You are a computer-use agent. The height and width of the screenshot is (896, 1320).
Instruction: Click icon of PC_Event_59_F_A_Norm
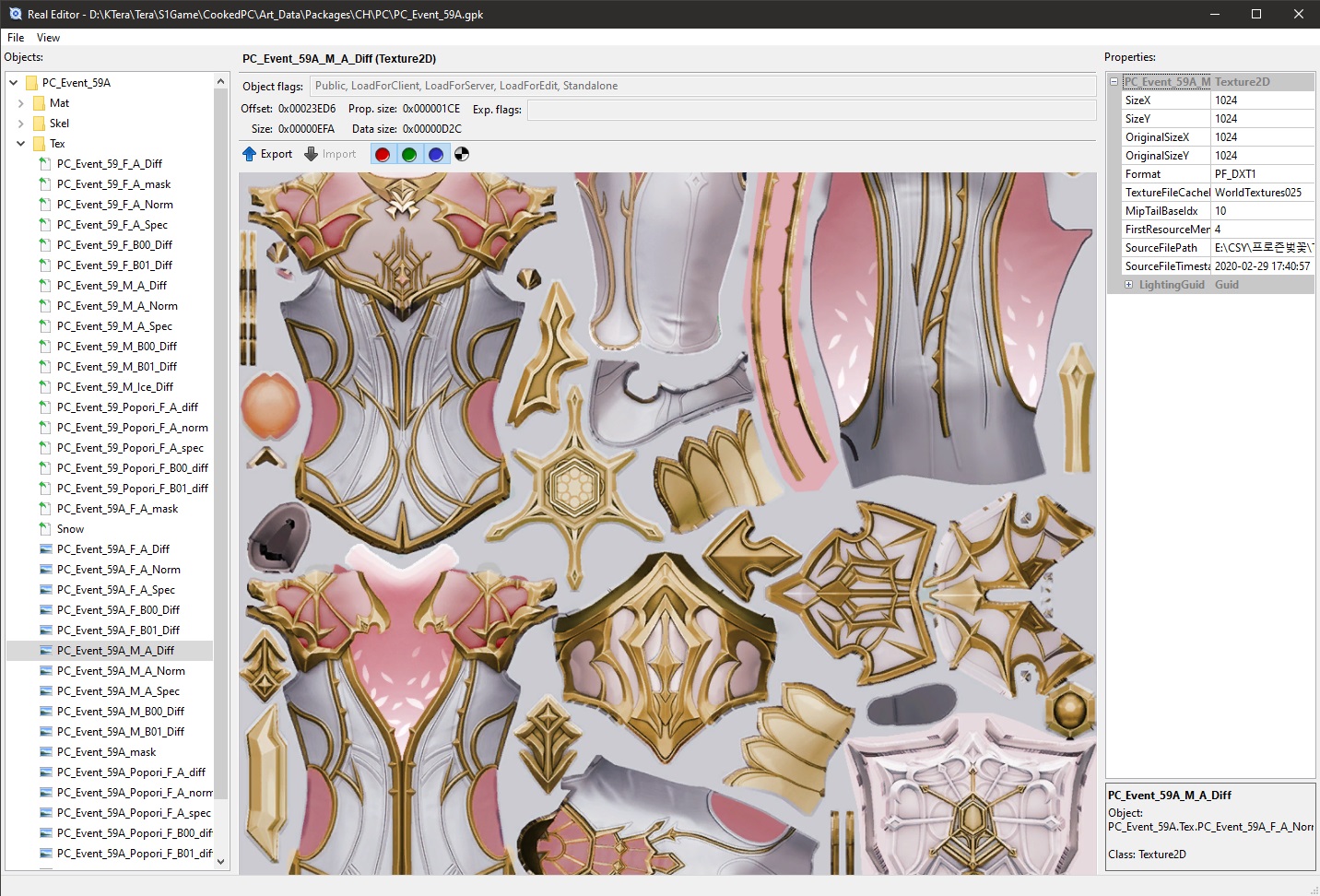point(45,205)
